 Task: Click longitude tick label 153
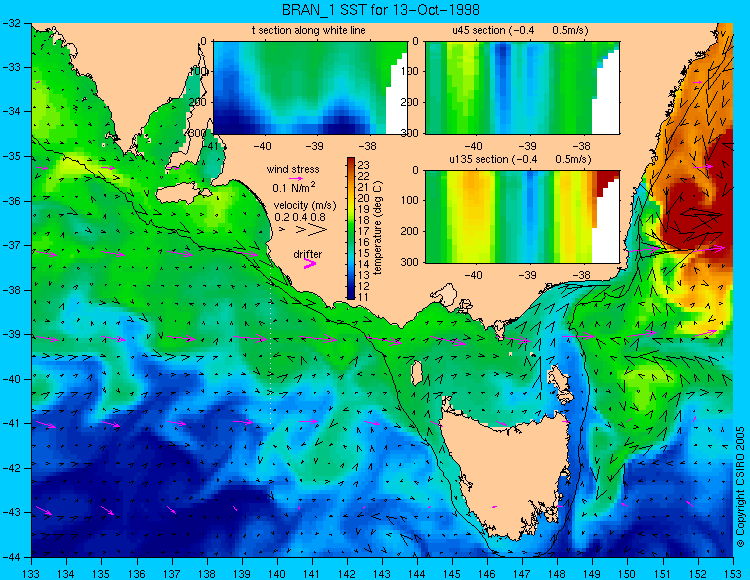[x=733, y=573]
